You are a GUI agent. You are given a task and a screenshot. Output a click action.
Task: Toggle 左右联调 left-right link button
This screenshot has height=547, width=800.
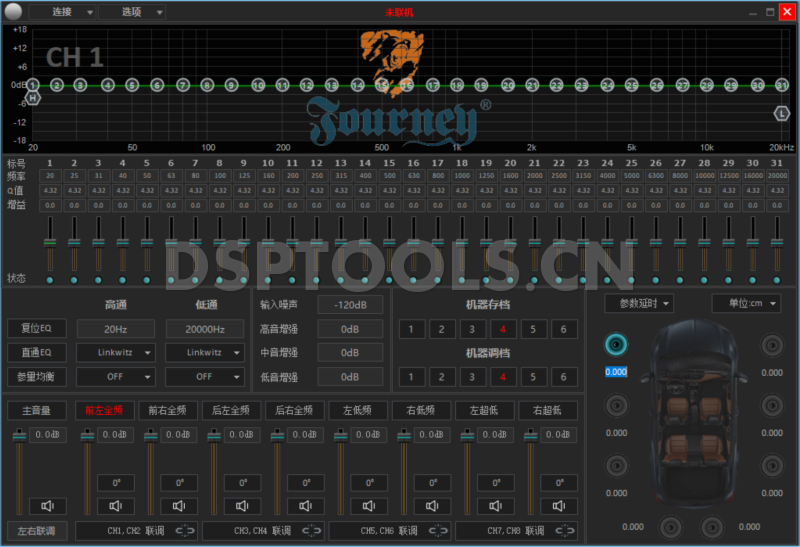(x=37, y=530)
